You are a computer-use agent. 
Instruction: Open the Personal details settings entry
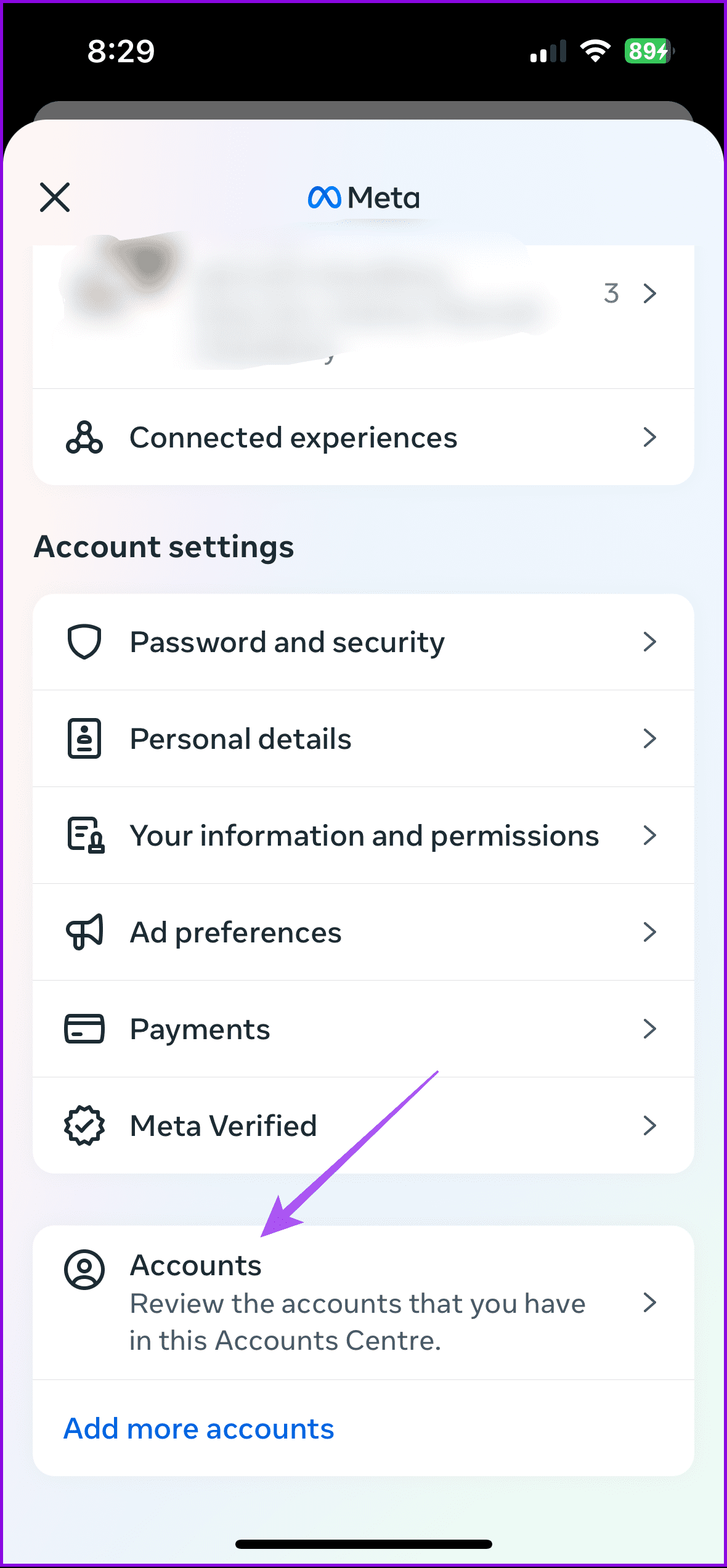(240, 738)
